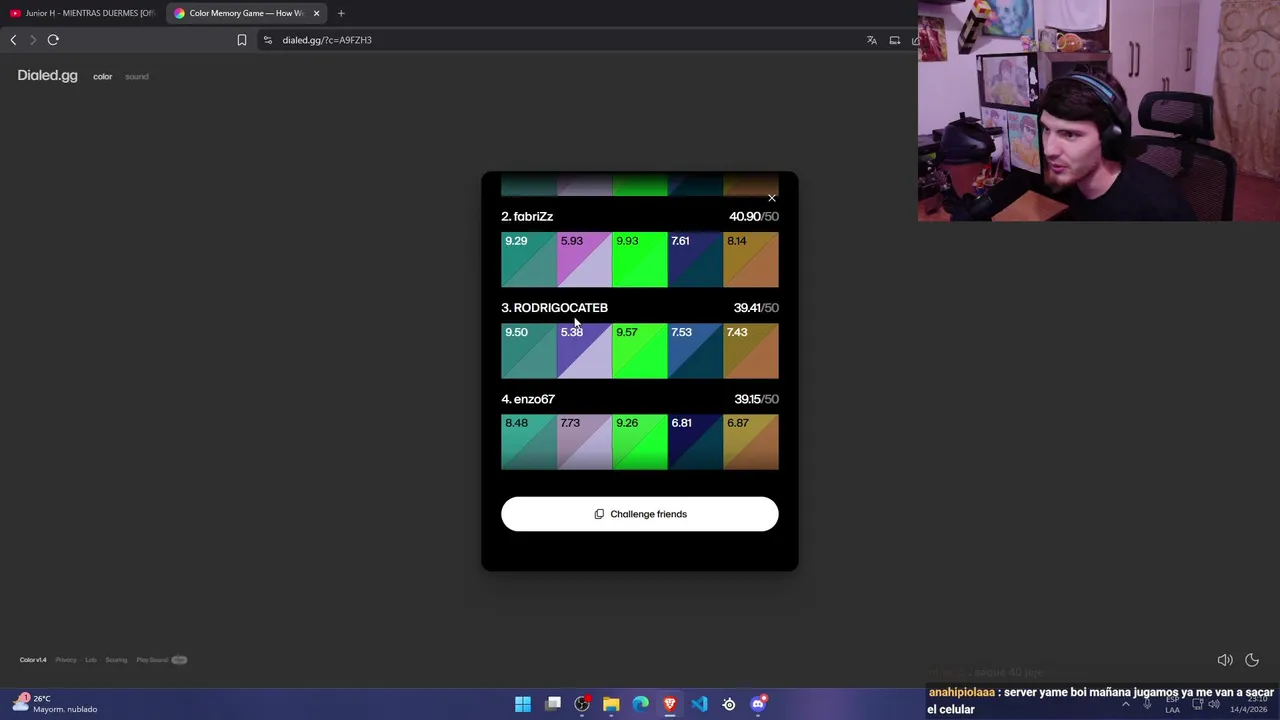
Task: Switch to the Junior H - MIENTRAS DUERMES tab
Action: (82, 13)
